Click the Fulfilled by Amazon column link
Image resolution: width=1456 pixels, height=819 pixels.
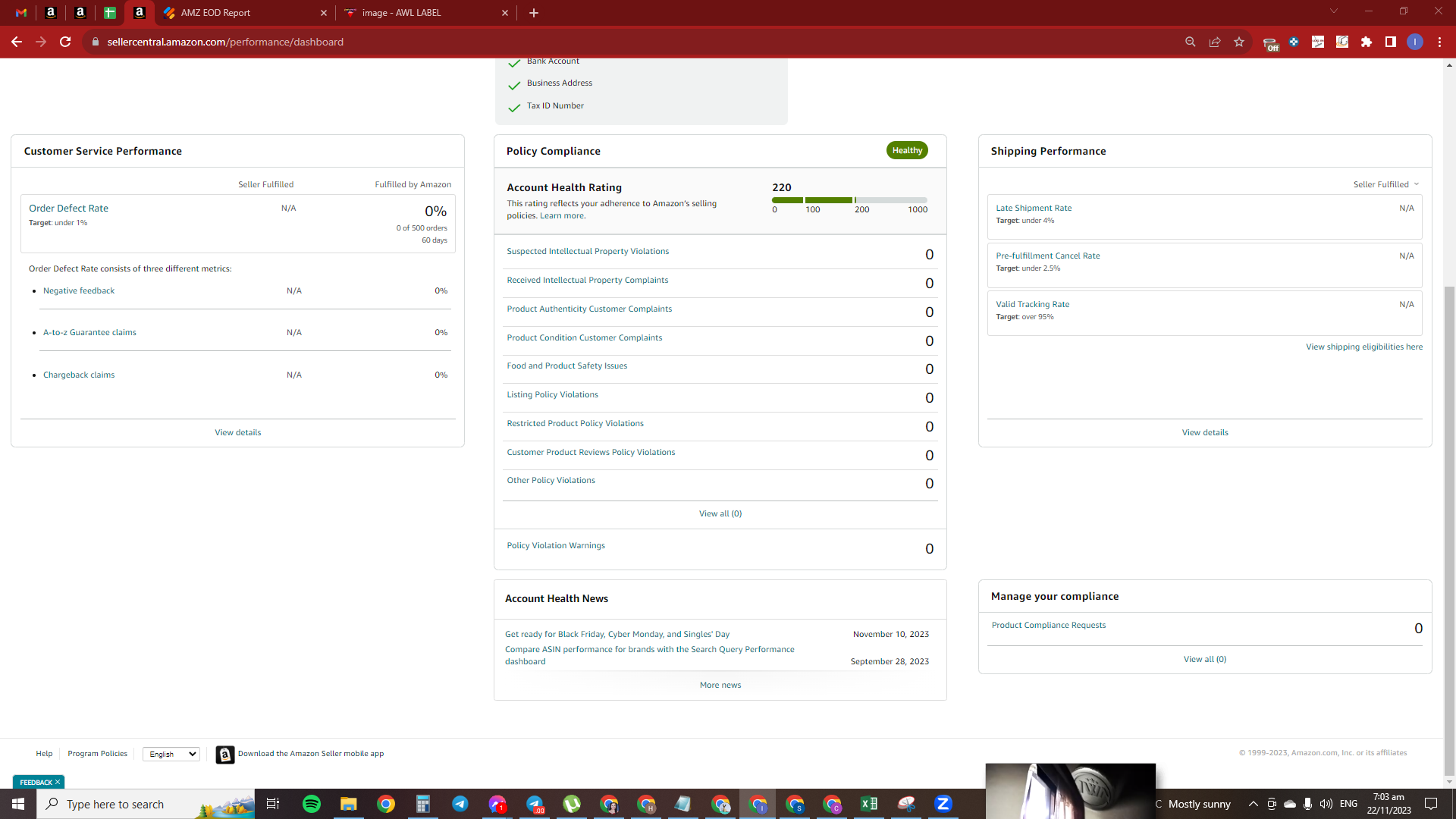click(x=413, y=185)
